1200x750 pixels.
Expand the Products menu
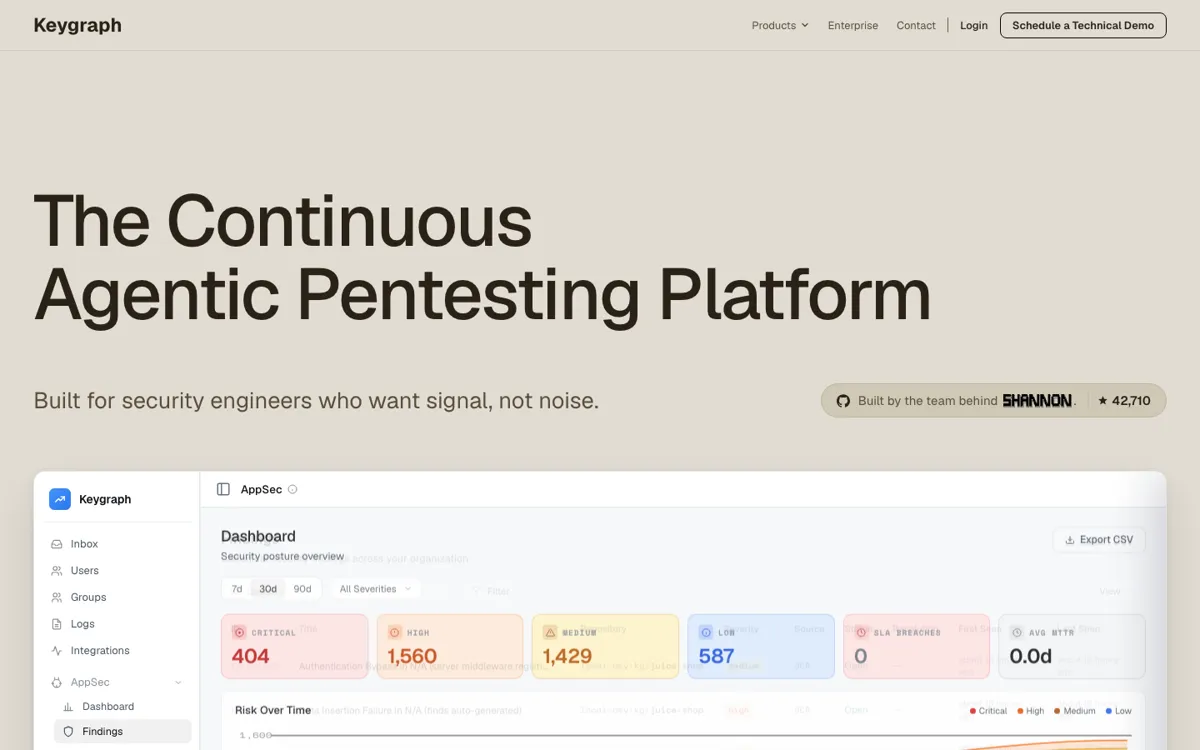pyautogui.click(x=780, y=25)
